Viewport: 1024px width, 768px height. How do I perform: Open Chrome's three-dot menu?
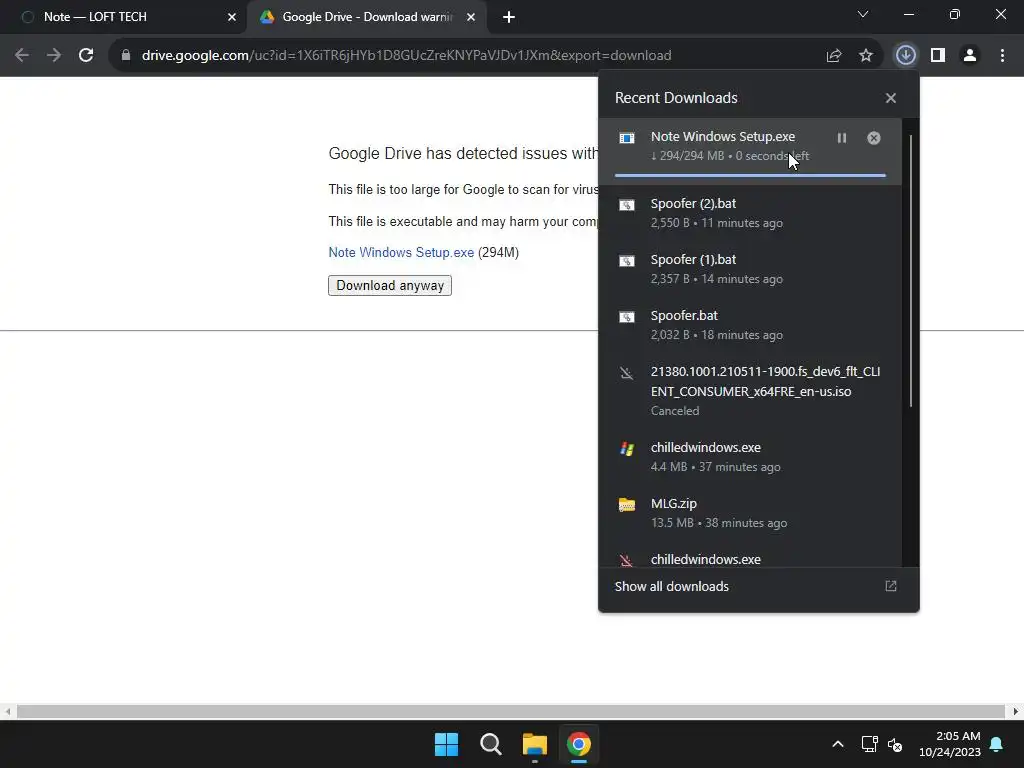click(x=1002, y=55)
